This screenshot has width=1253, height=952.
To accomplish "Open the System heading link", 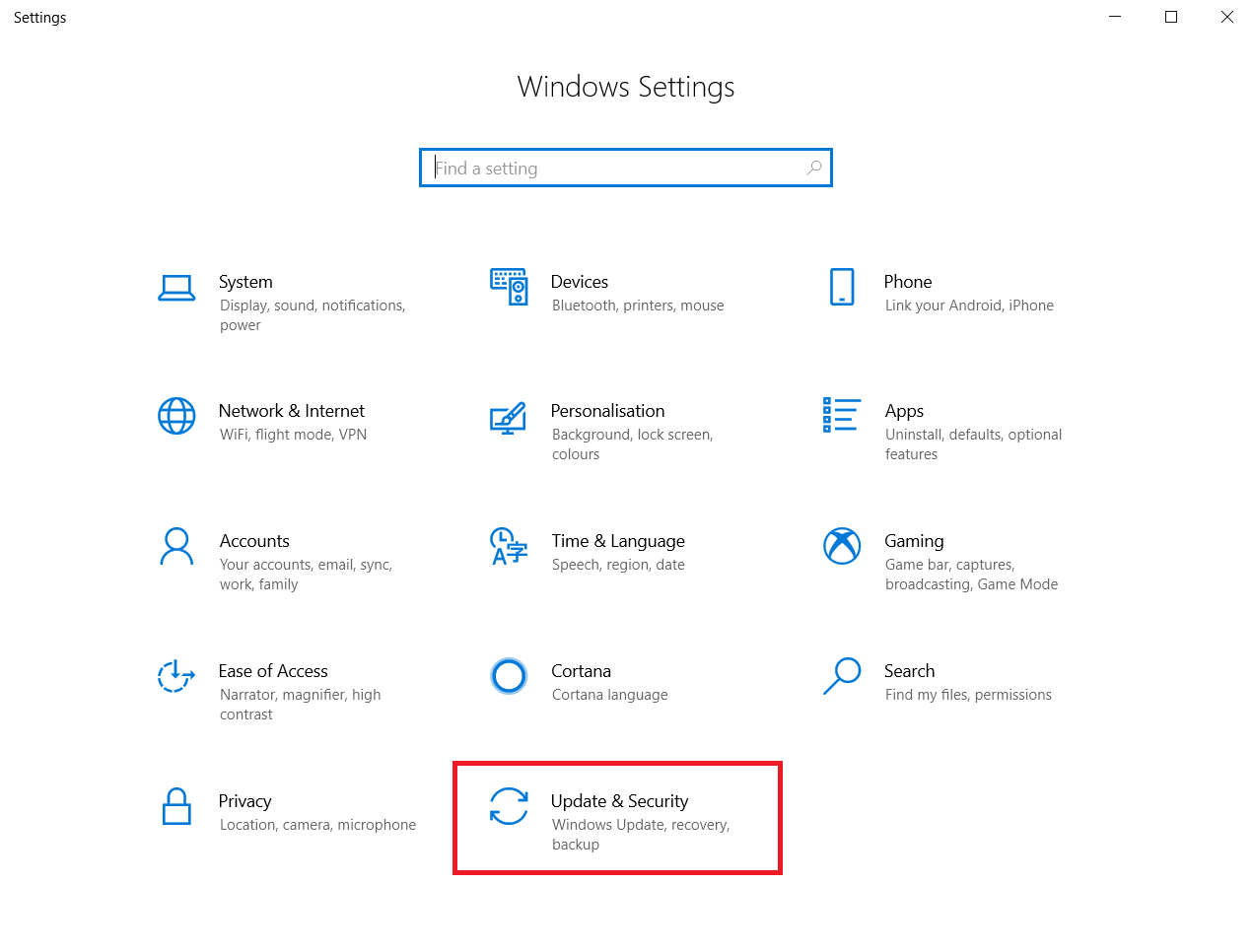I will [x=245, y=282].
